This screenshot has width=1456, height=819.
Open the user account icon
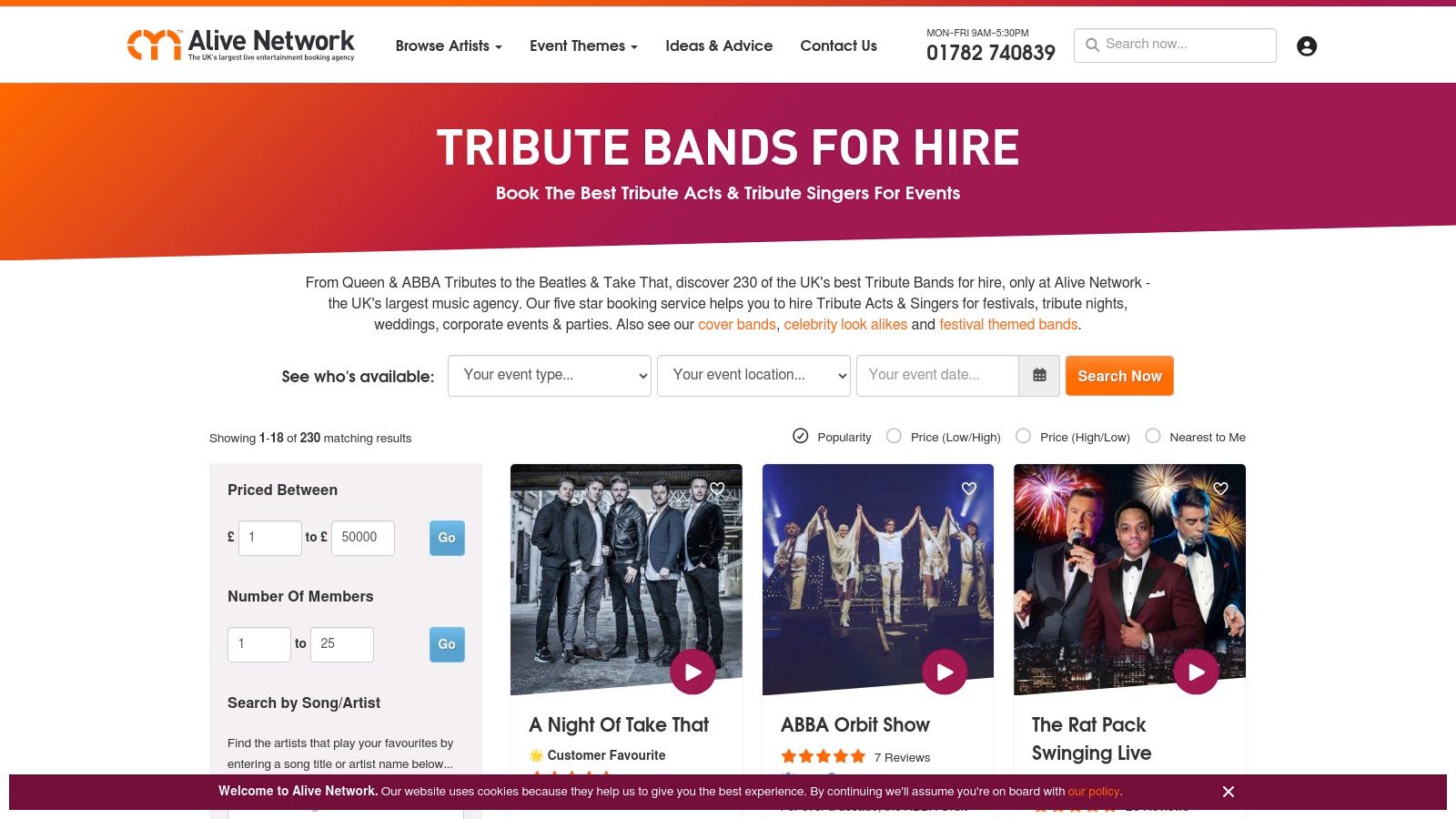pyautogui.click(x=1307, y=46)
